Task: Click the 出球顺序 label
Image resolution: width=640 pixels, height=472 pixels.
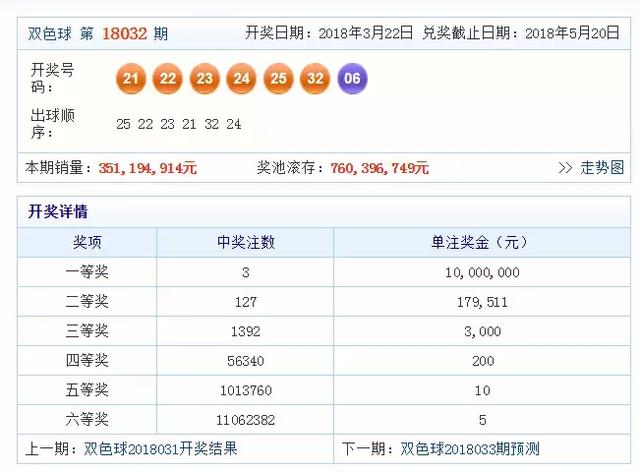Action: [52, 124]
